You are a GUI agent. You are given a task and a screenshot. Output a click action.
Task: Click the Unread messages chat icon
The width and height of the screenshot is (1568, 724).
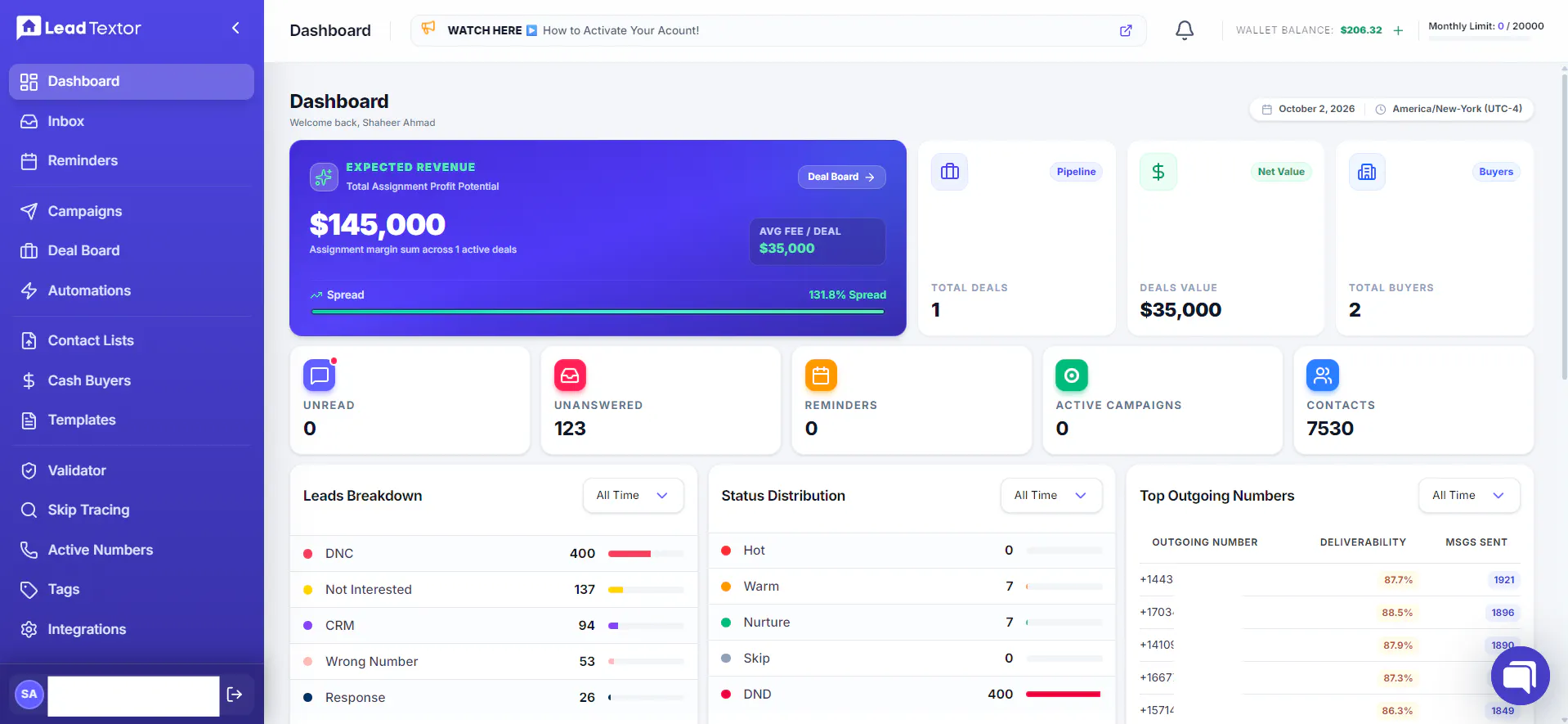tap(319, 375)
